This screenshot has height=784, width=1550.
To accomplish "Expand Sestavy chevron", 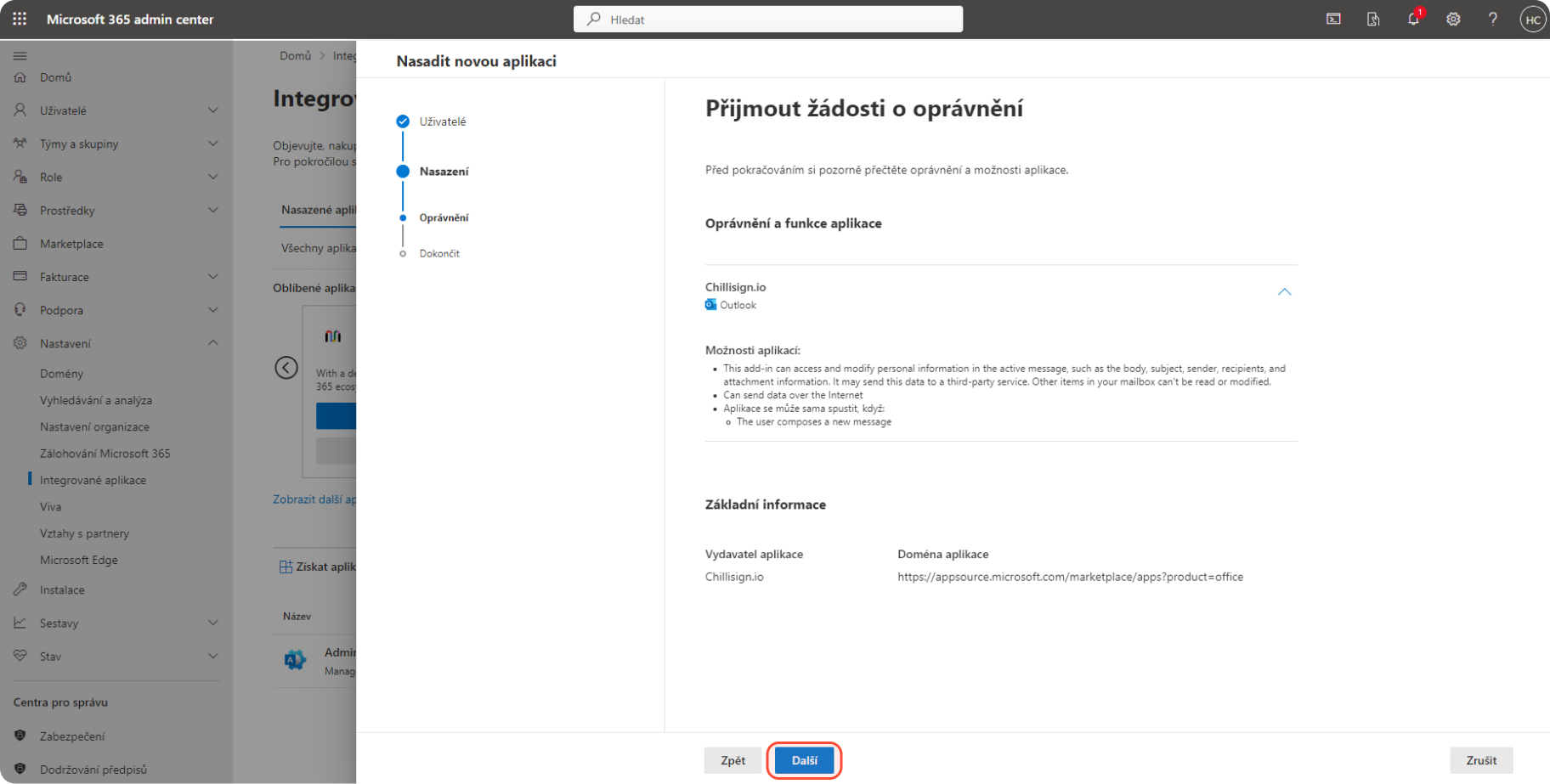I will point(213,623).
